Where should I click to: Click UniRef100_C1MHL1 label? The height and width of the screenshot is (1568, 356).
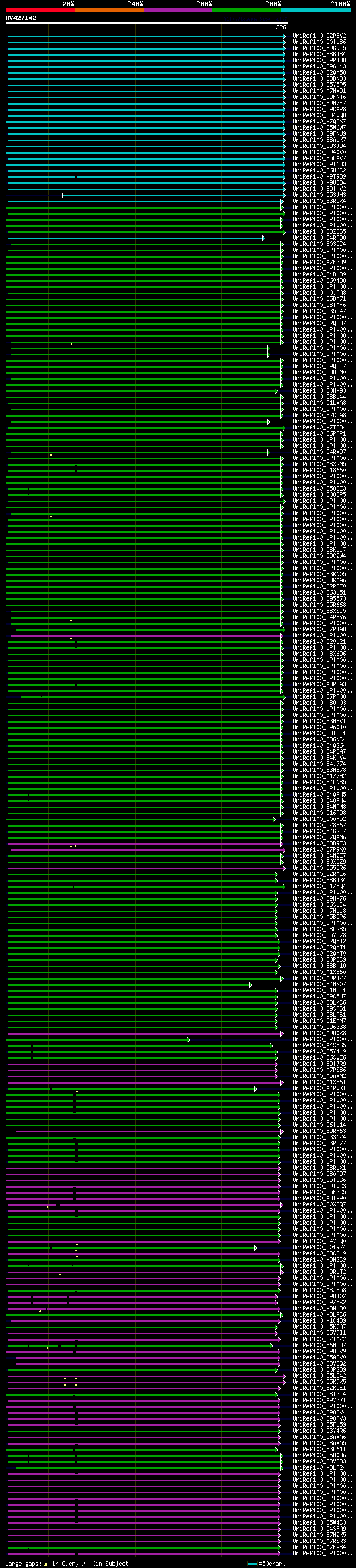click(x=319, y=990)
